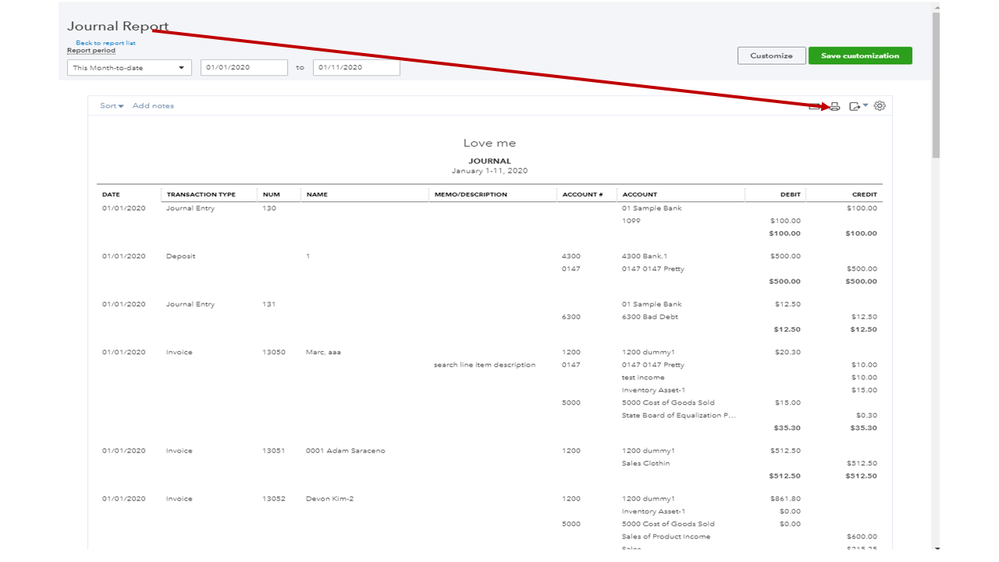The width and height of the screenshot is (999, 562).
Task: Open Journal Entry number 131
Action: [x=269, y=305]
